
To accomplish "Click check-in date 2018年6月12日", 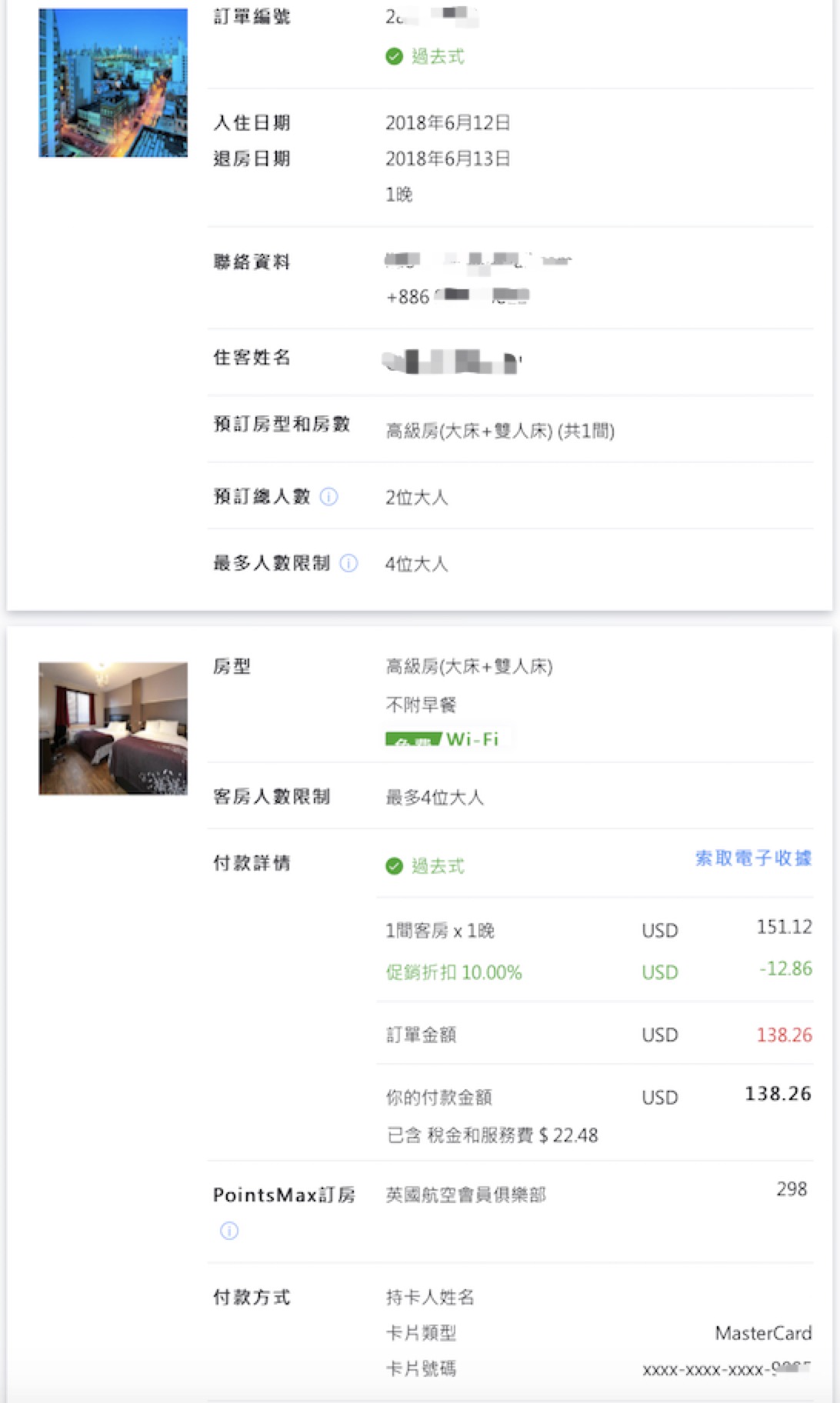I will coord(448,123).
